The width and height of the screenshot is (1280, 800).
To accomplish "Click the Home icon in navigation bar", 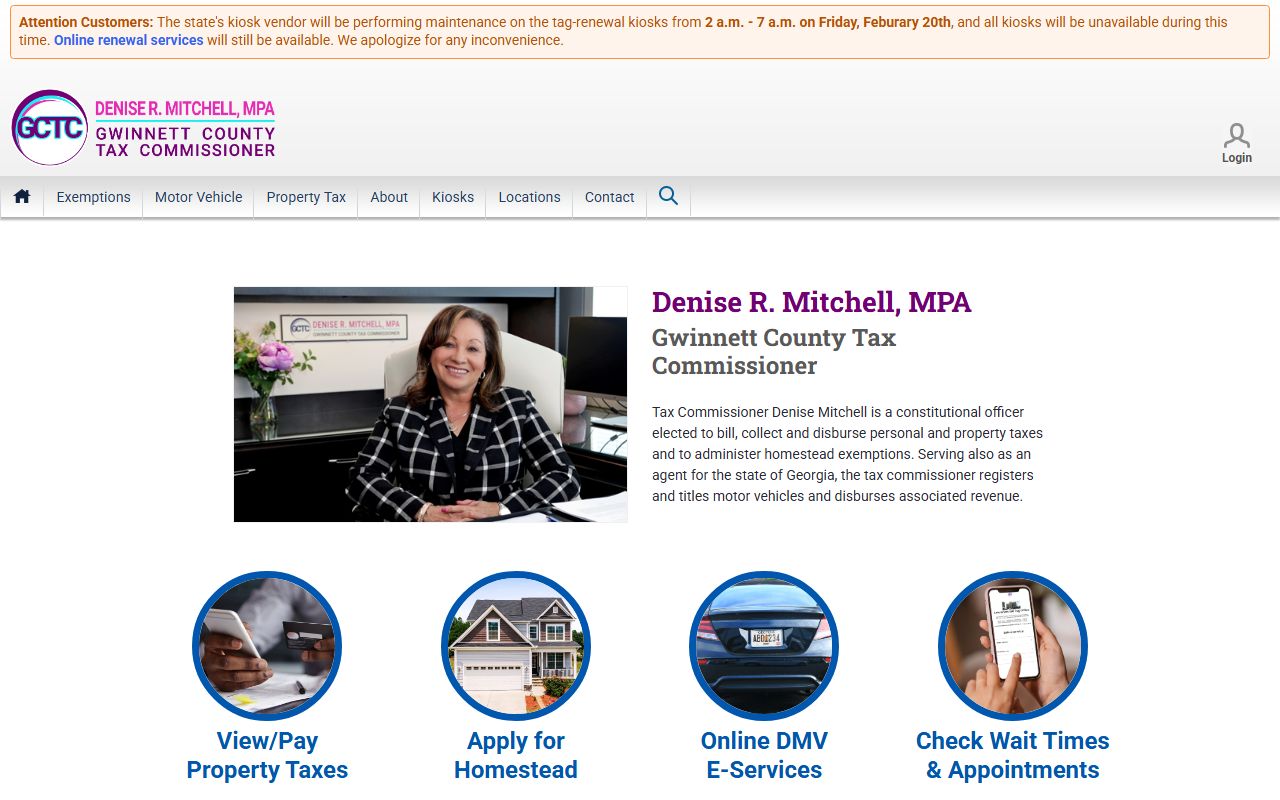I will point(22,197).
